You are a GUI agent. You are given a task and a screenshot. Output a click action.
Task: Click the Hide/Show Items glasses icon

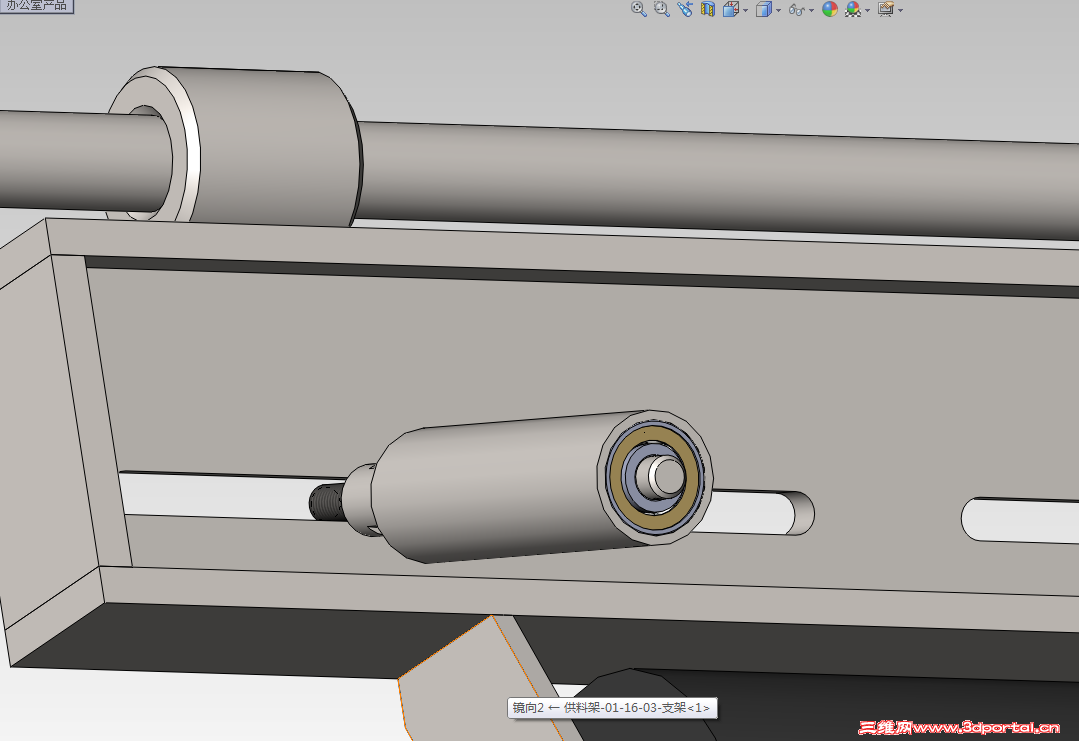tap(797, 10)
